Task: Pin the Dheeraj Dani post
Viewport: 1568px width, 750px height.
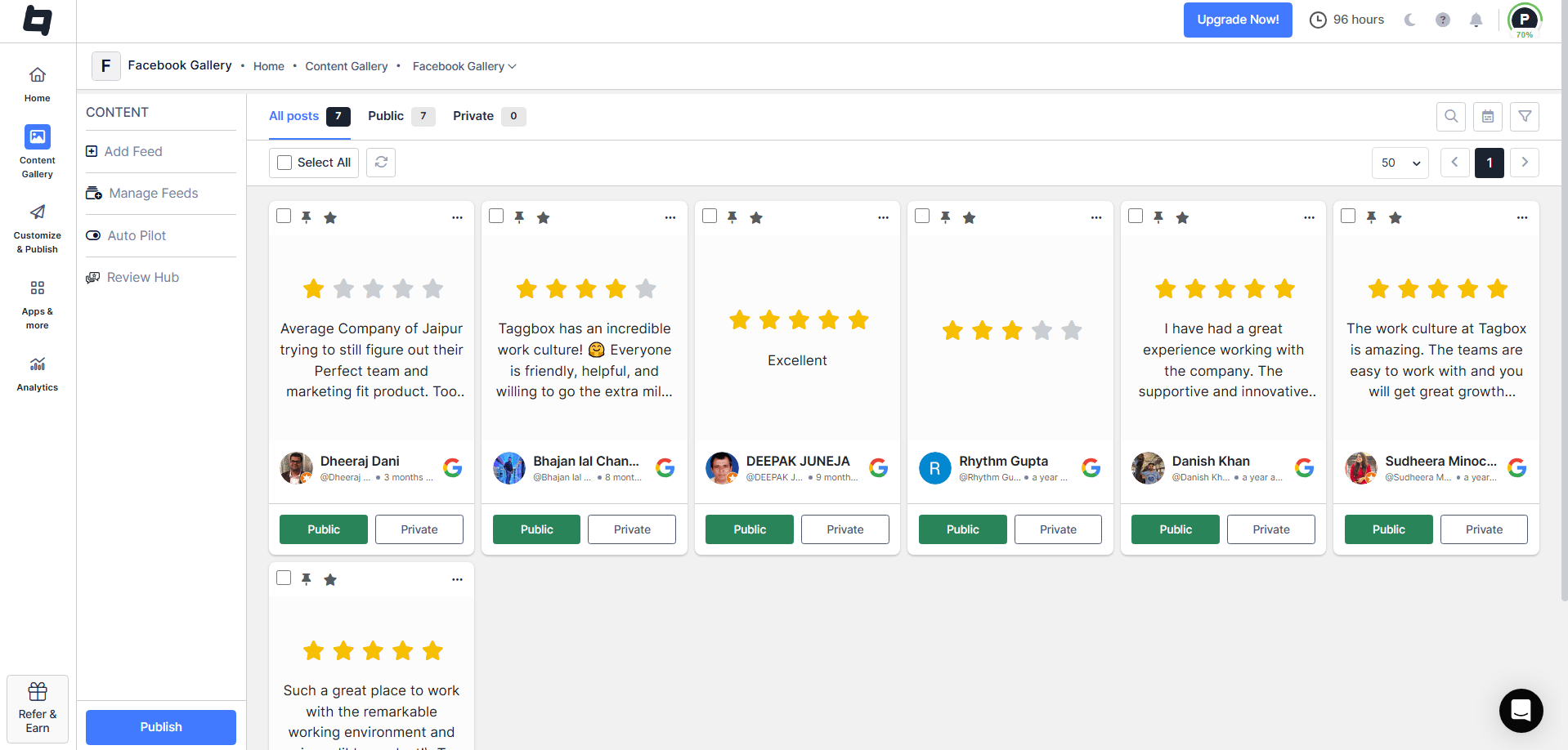Action: (x=307, y=217)
